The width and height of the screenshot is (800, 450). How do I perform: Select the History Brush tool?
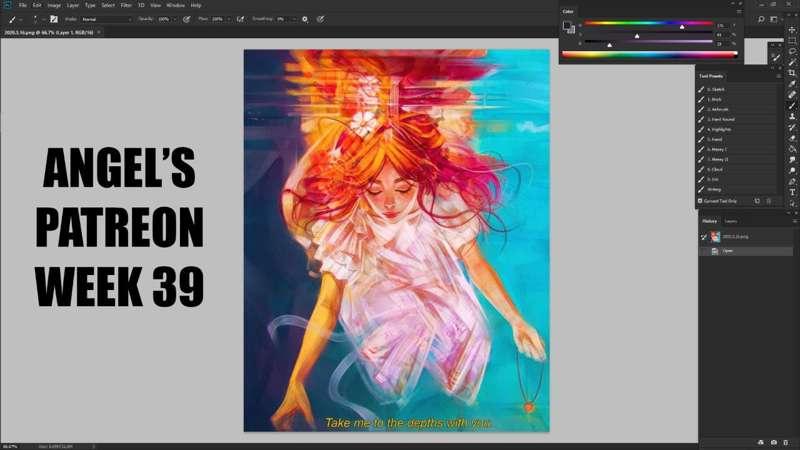pos(792,128)
